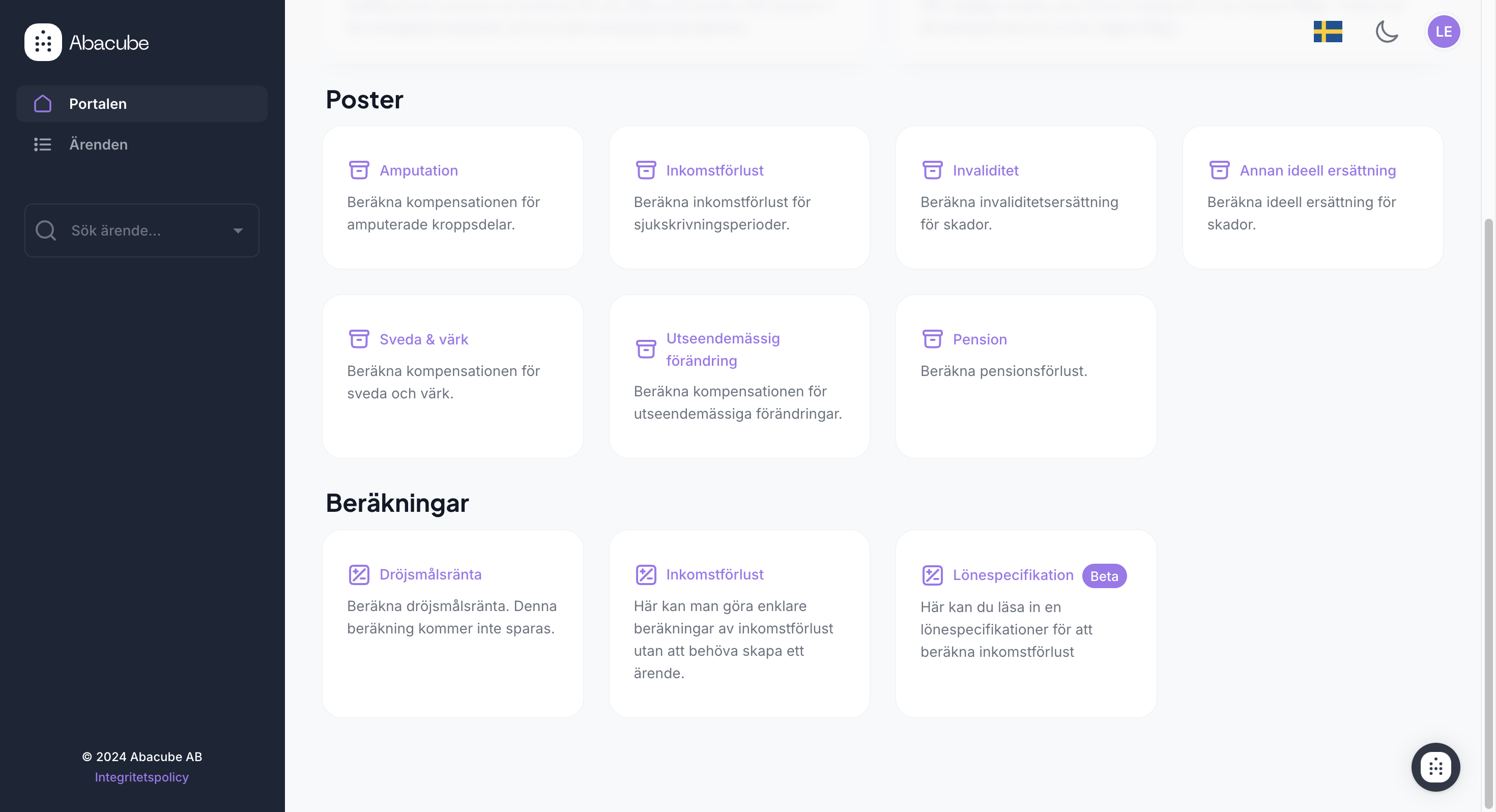Open the floating Abacube chat widget
This screenshot has width=1496, height=812.
point(1435,767)
